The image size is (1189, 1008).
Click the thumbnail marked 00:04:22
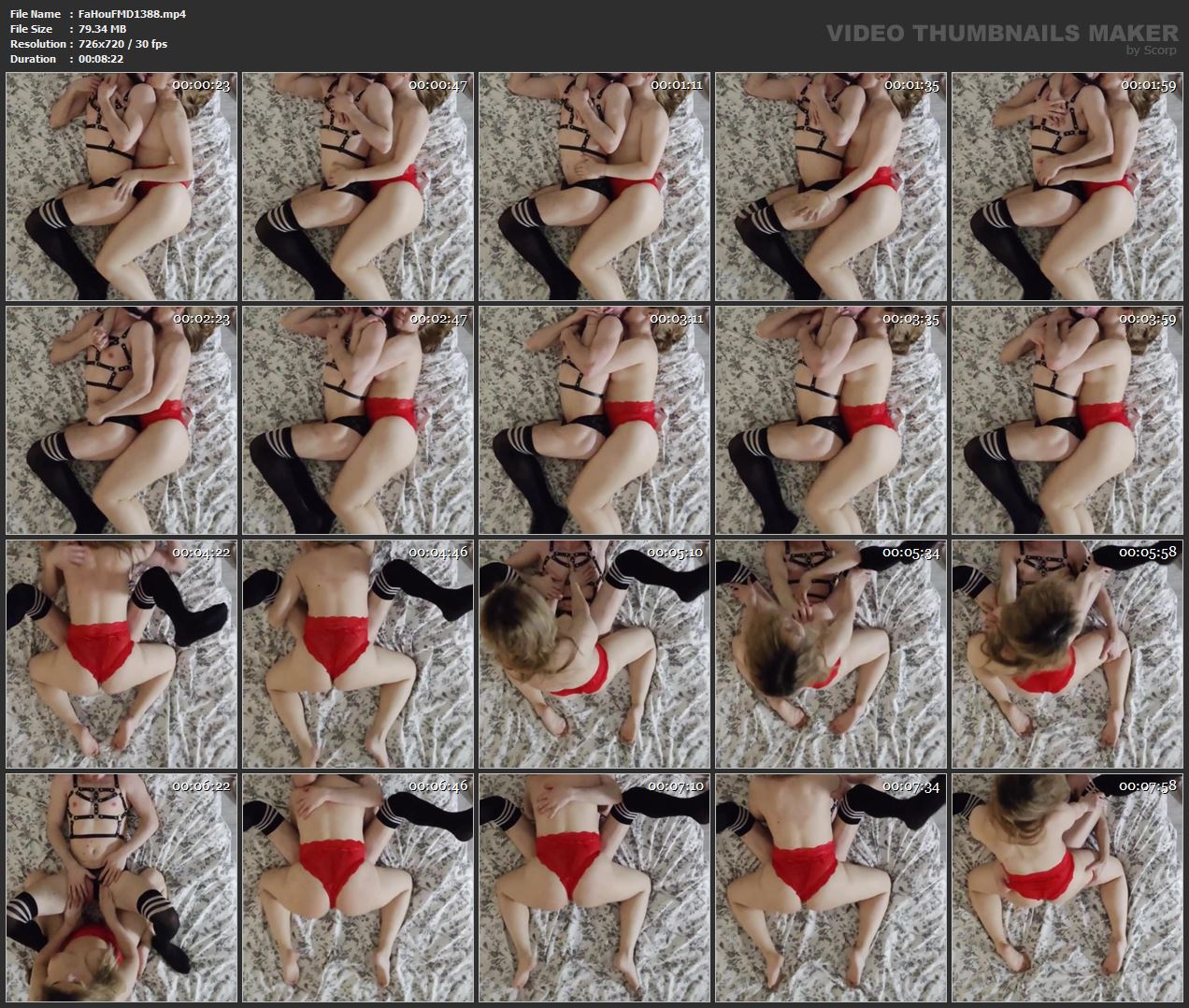122,654
